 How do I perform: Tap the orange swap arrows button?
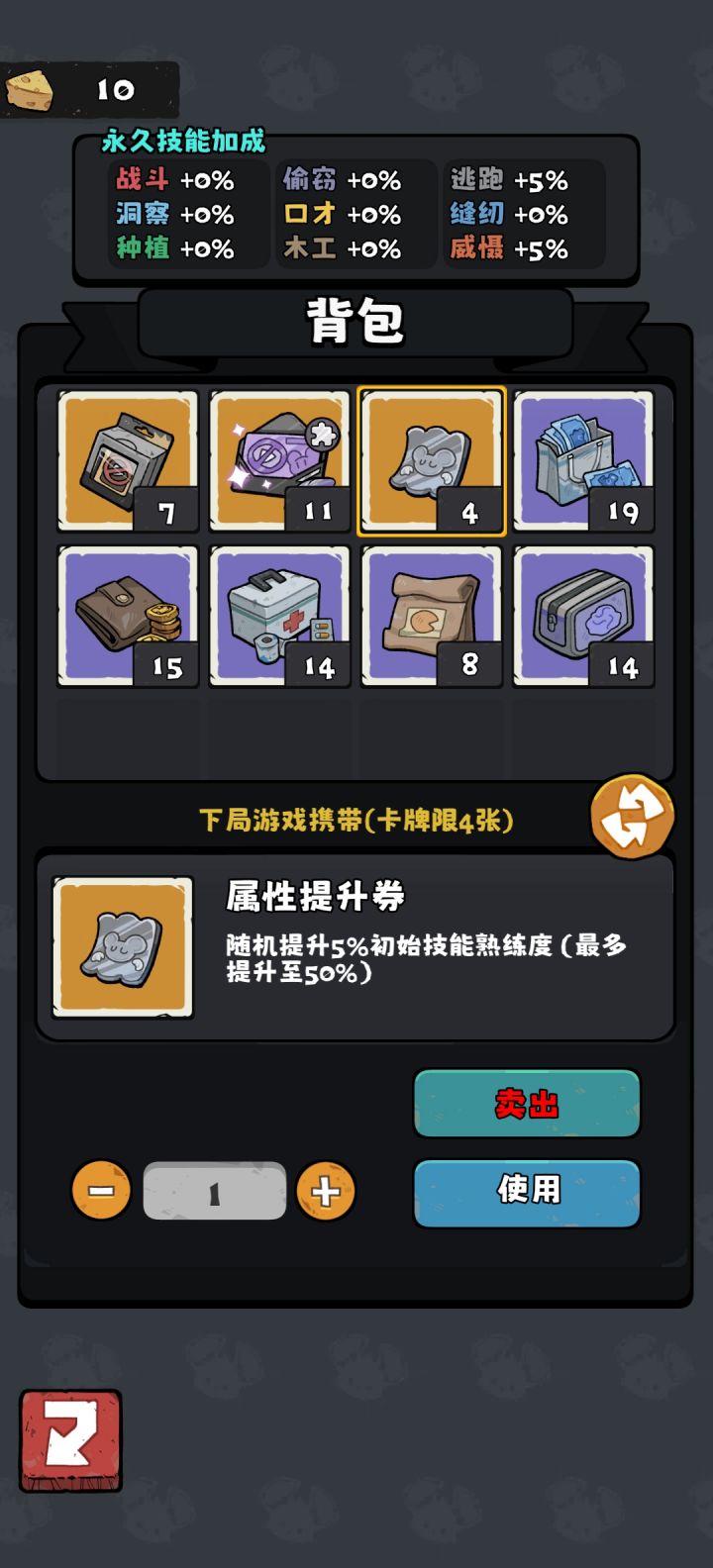click(632, 816)
